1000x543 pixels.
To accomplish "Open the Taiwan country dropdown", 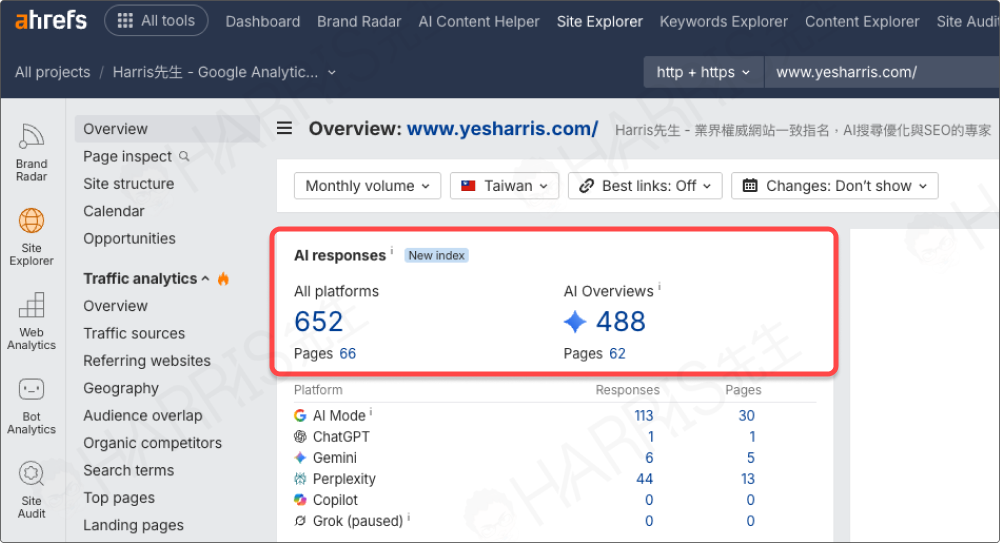I will [504, 186].
